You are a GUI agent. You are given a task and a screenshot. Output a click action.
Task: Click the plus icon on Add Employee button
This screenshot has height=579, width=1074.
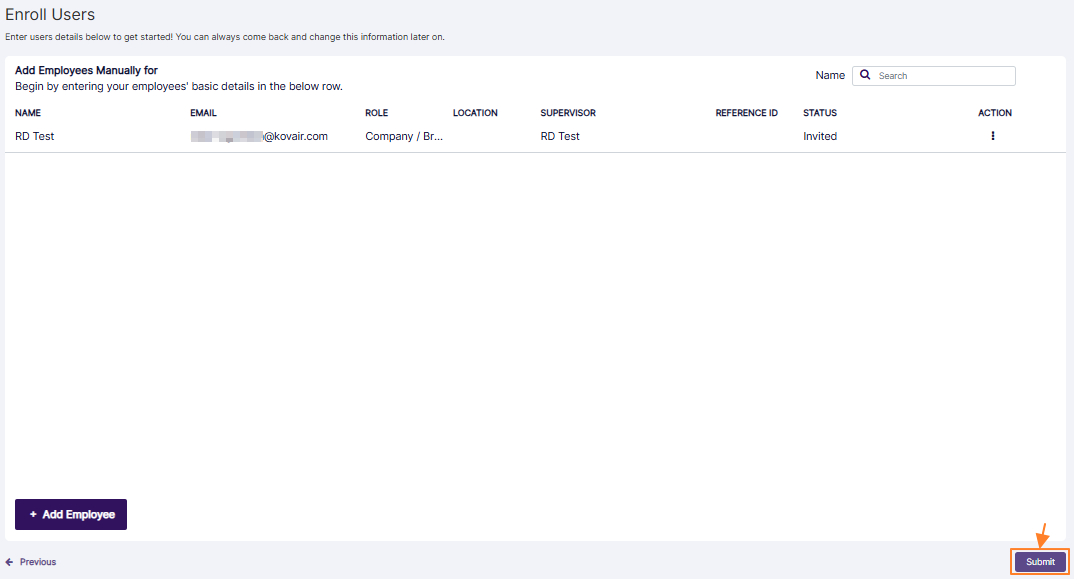[x=33, y=514]
